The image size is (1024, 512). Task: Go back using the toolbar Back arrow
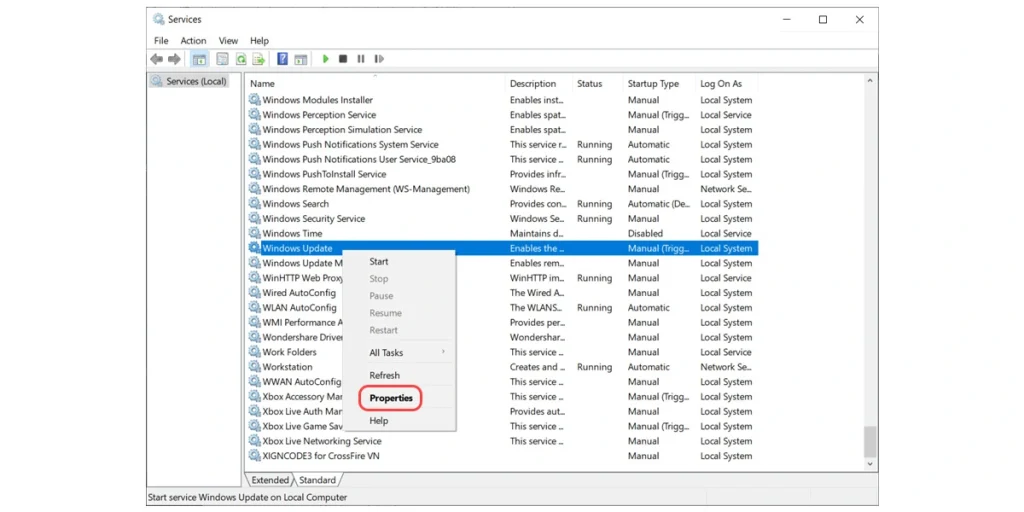157,59
